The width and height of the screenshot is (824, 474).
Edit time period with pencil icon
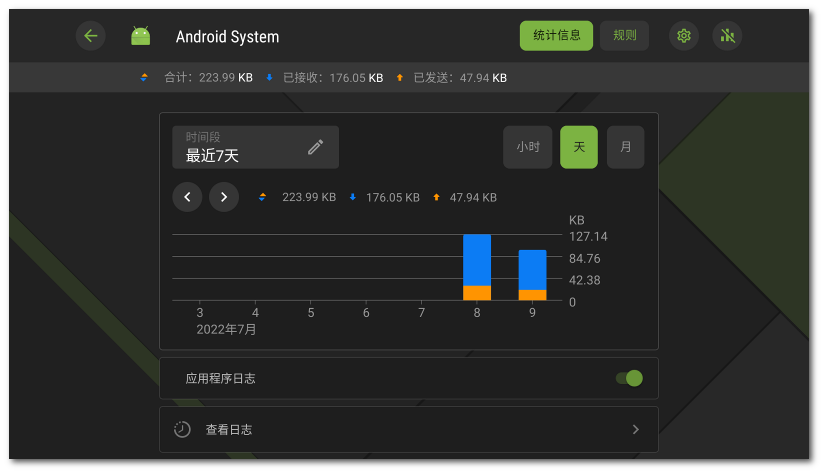pos(315,147)
